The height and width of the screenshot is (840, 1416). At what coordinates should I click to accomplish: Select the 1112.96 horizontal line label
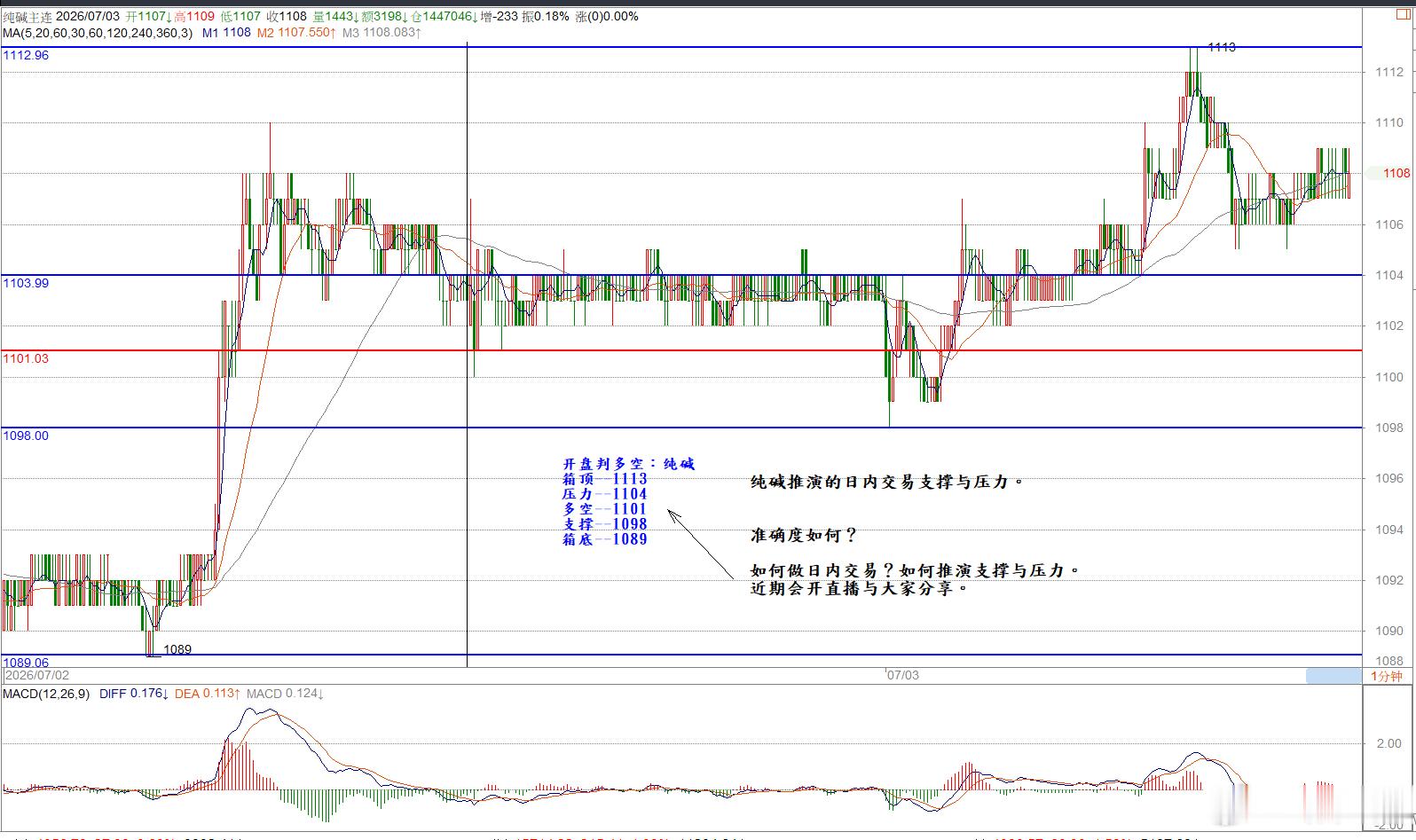click(x=27, y=55)
